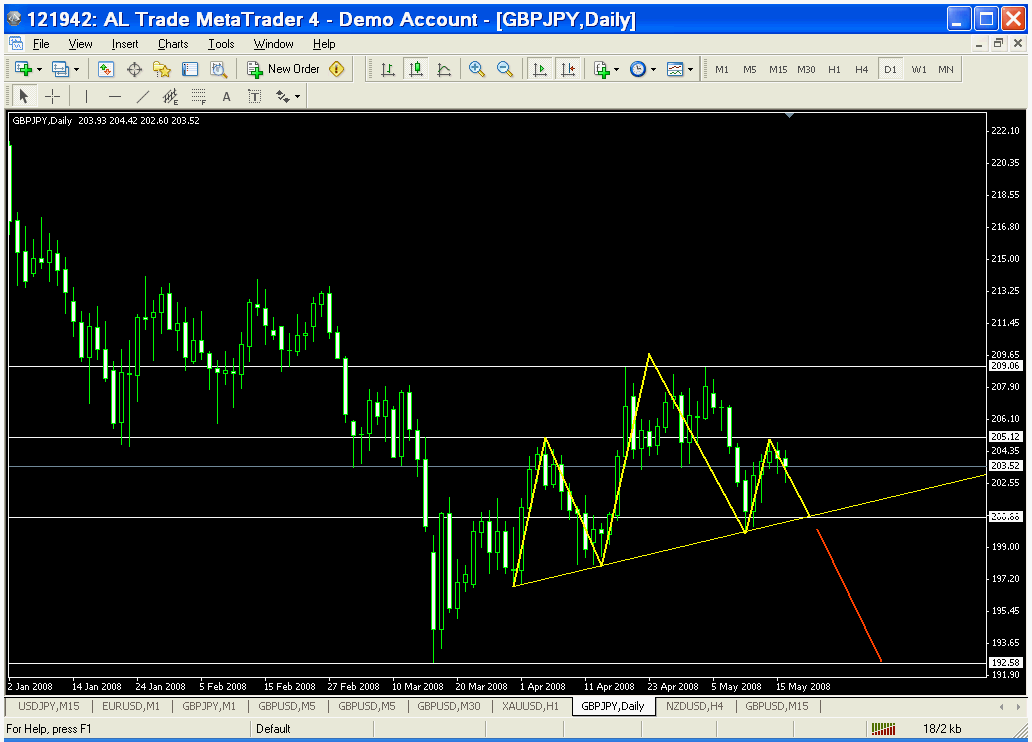Click the Market Watch toolbar icon
Image resolution: width=1032 pixels, height=742 pixels.
pyautogui.click(x=106, y=69)
